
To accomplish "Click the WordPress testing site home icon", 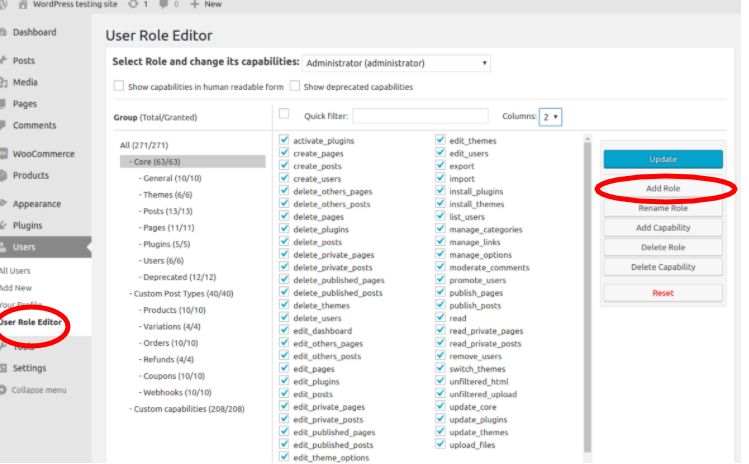I will coord(22,4).
